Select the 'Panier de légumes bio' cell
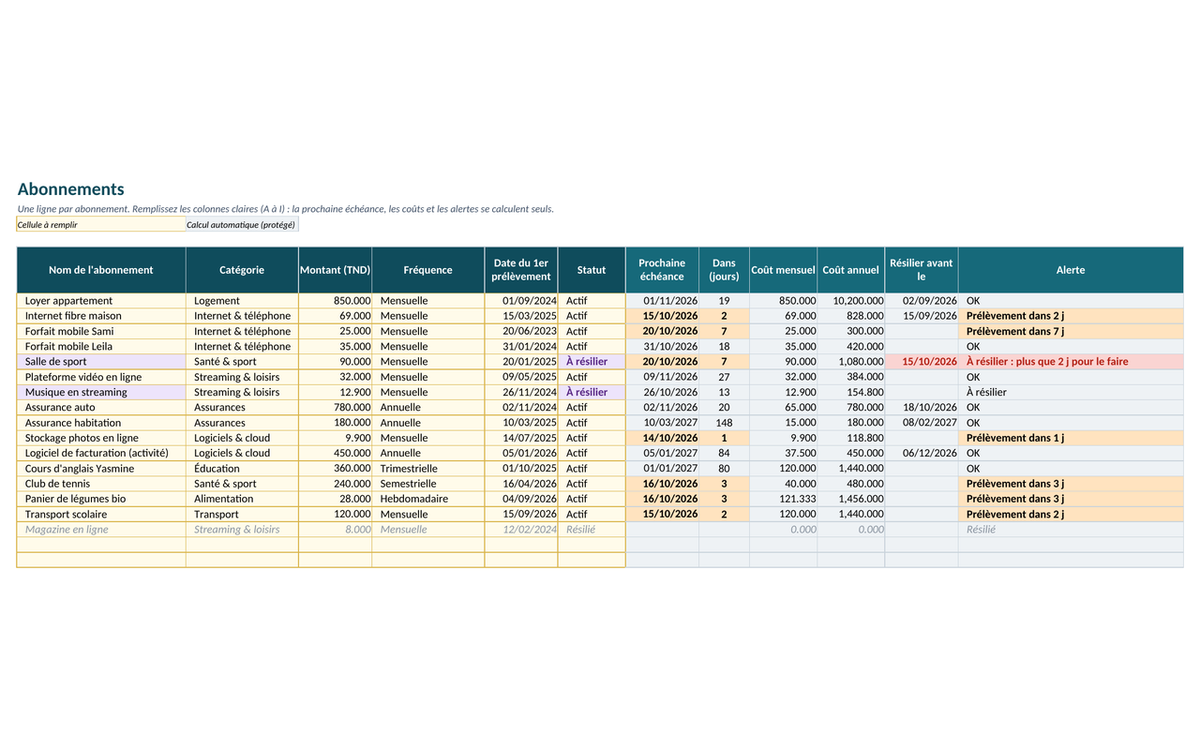The height and width of the screenshot is (750, 1200). pos(101,499)
